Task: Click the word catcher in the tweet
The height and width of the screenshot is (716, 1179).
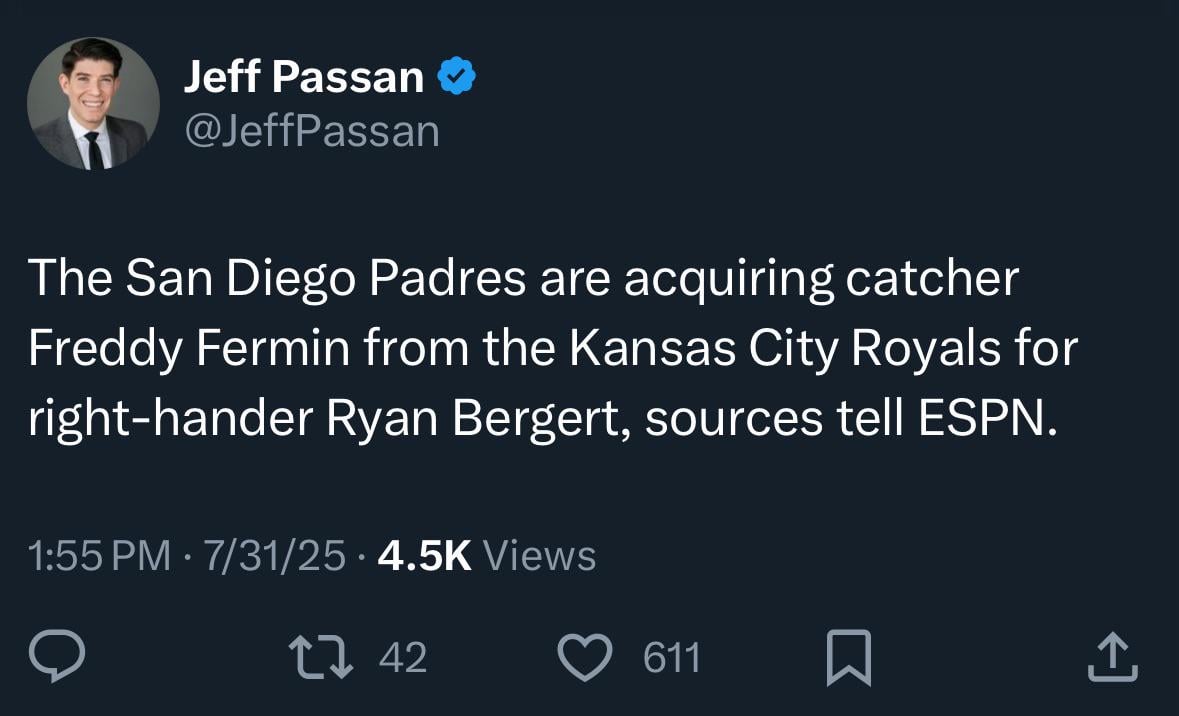Action: (931, 281)
